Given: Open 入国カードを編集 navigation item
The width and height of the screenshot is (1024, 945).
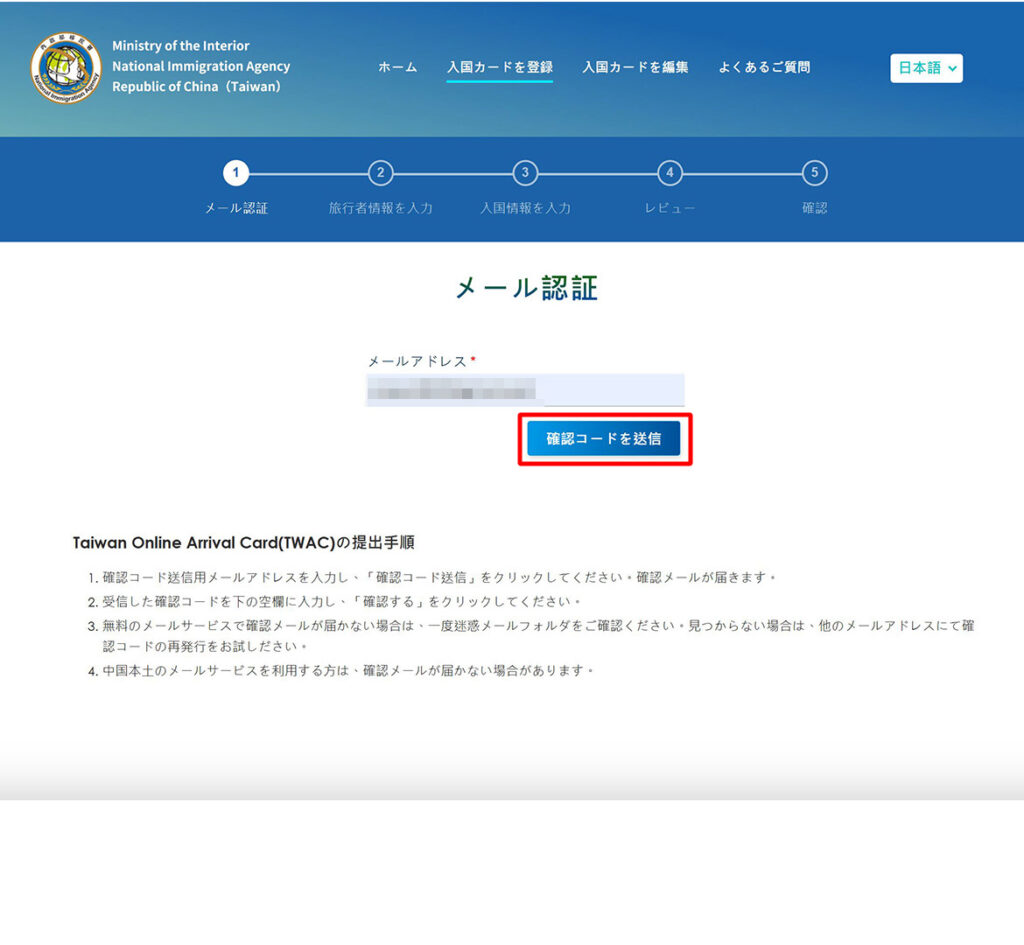Looking at the screenshot, I should (x=635, y=67).
